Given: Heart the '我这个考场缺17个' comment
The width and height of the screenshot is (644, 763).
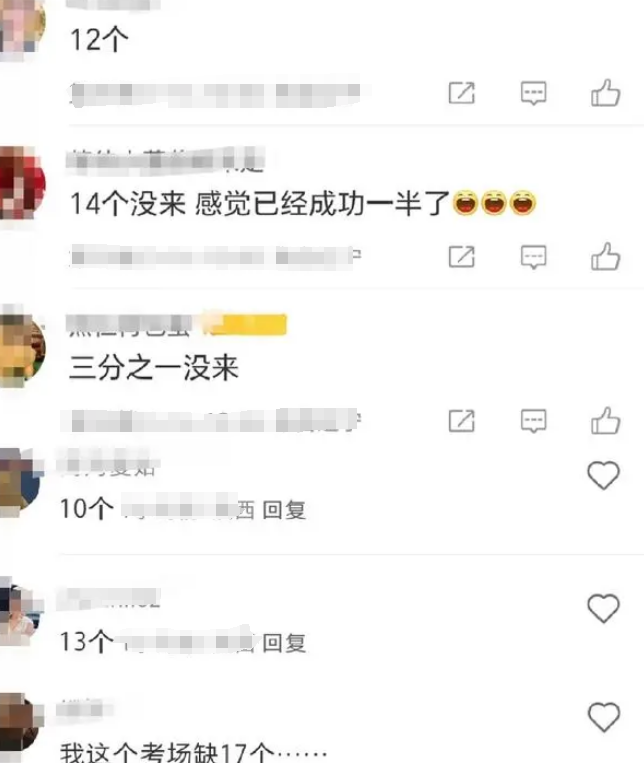Looking at the screenshot, I should click(x=604, y=717).
